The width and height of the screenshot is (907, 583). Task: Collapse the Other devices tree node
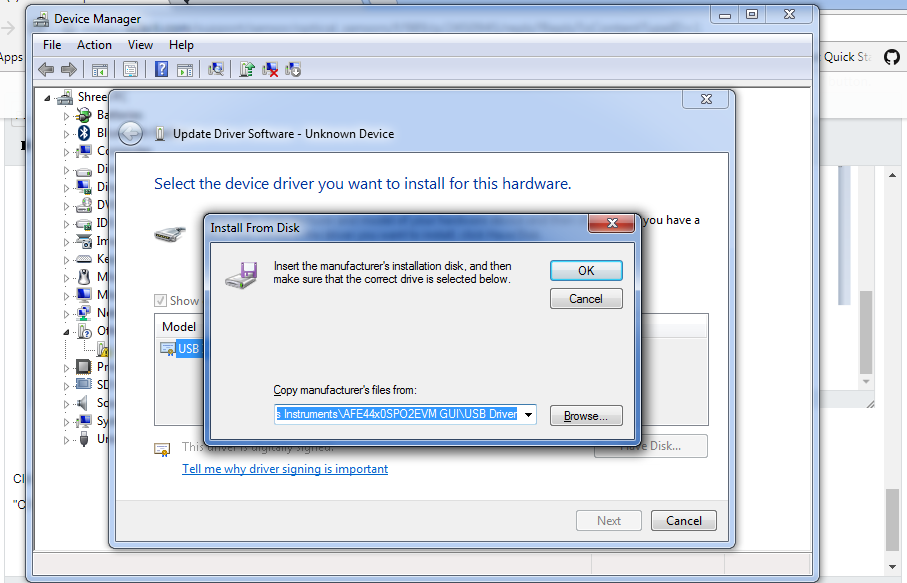pos(68,330)
